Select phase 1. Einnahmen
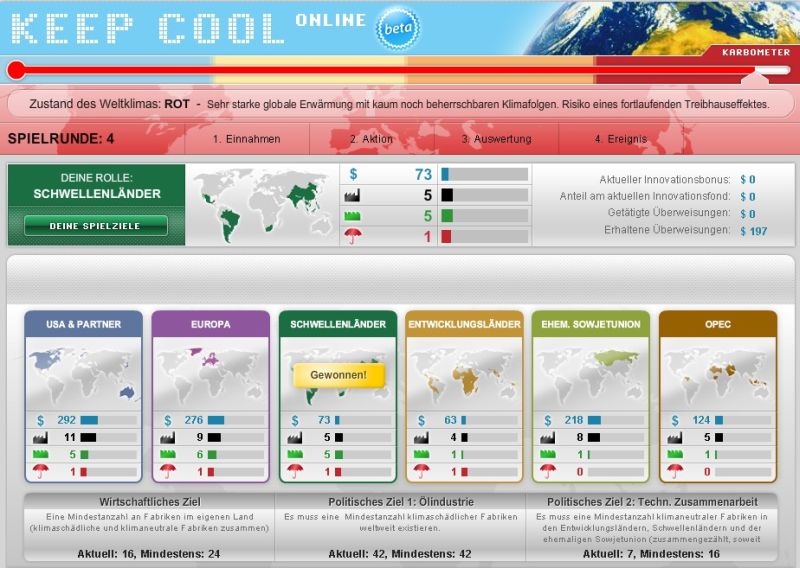This screenshot has width=800, height=568. (x=246, y=139)
